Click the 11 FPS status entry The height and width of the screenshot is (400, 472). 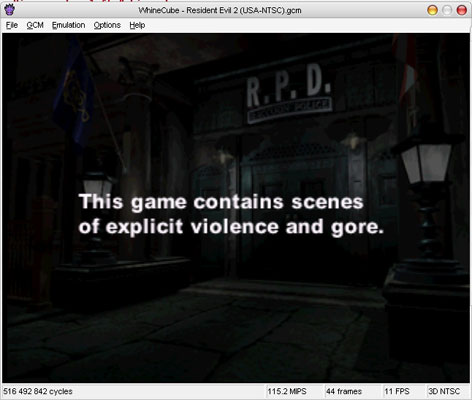point(397,391)
